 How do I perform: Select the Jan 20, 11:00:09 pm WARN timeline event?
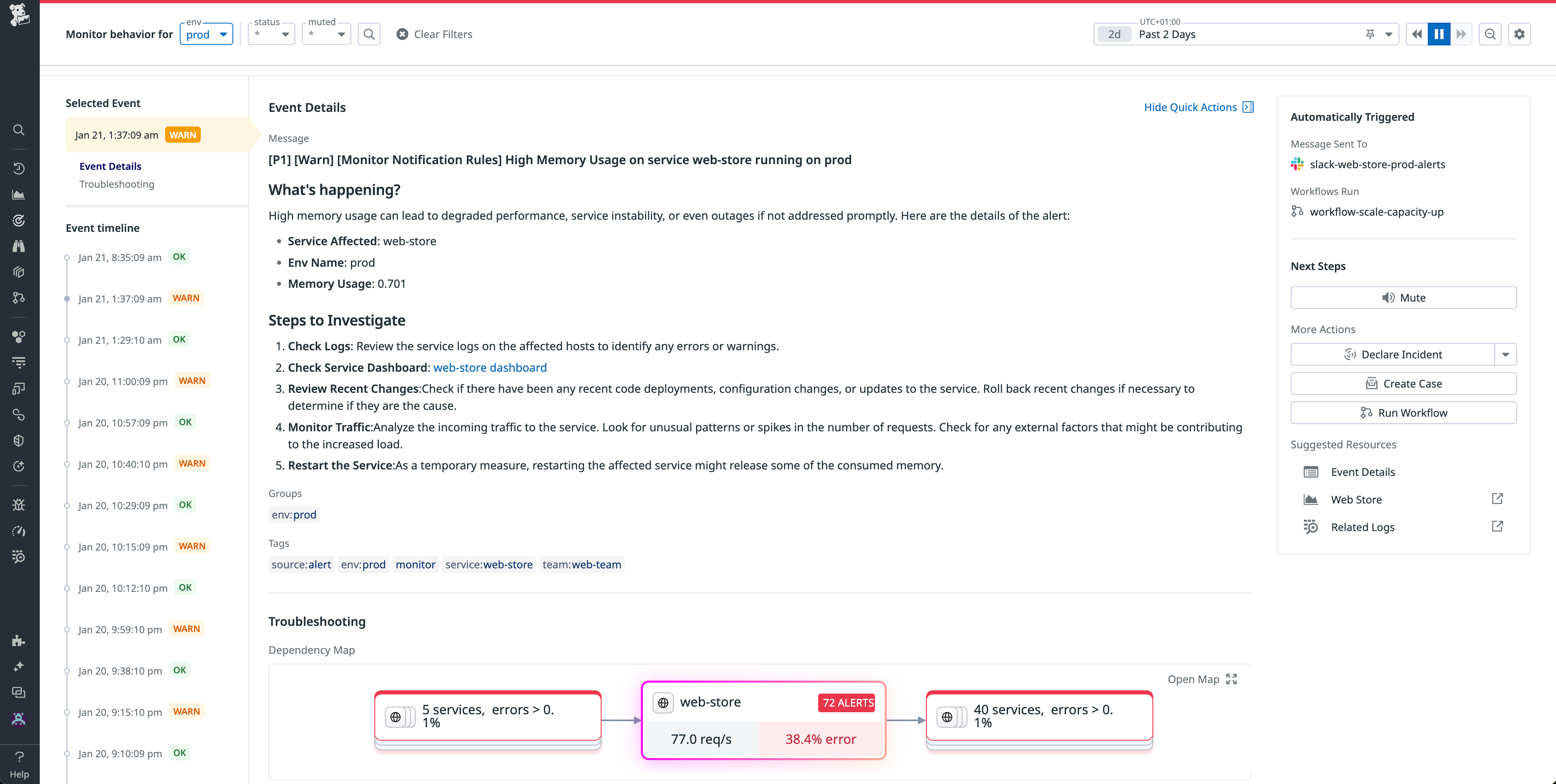click(123, 381)
